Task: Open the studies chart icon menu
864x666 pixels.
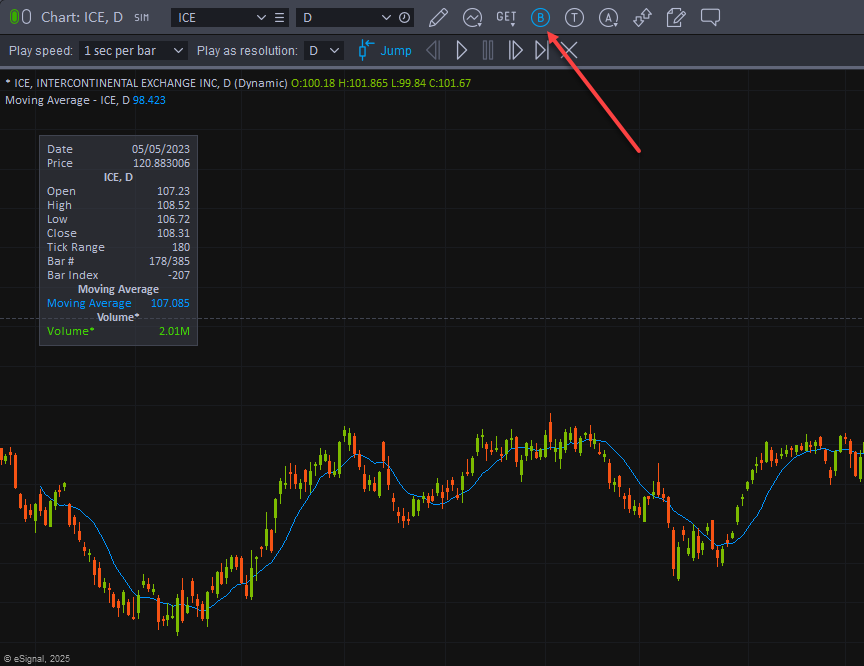Action: tap(473, 17)
